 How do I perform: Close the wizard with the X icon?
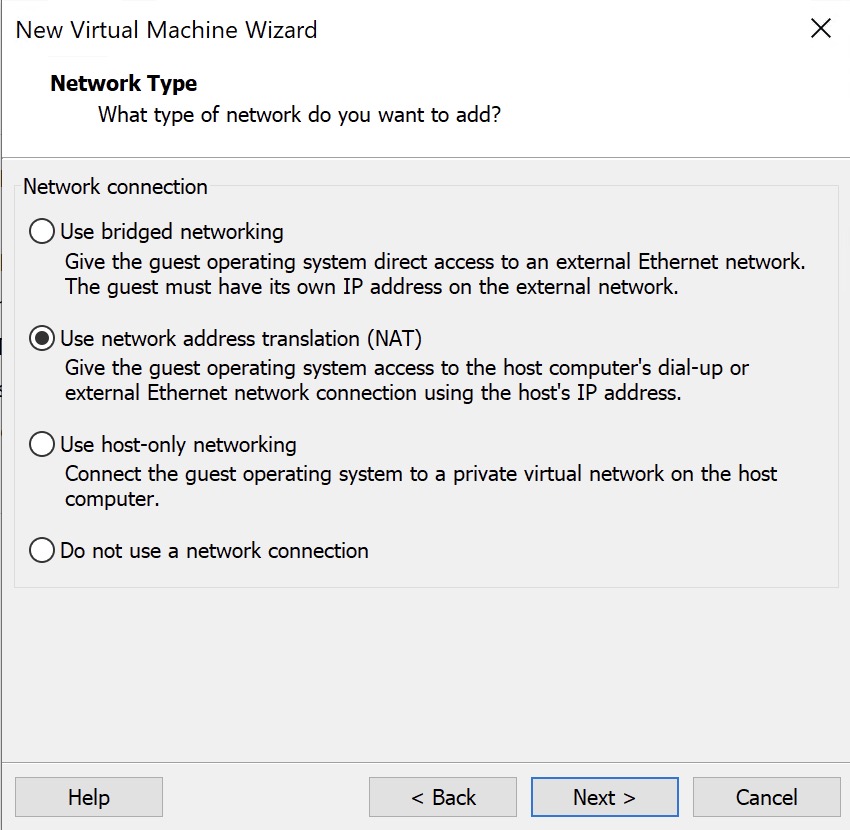(x=820, y=28)
